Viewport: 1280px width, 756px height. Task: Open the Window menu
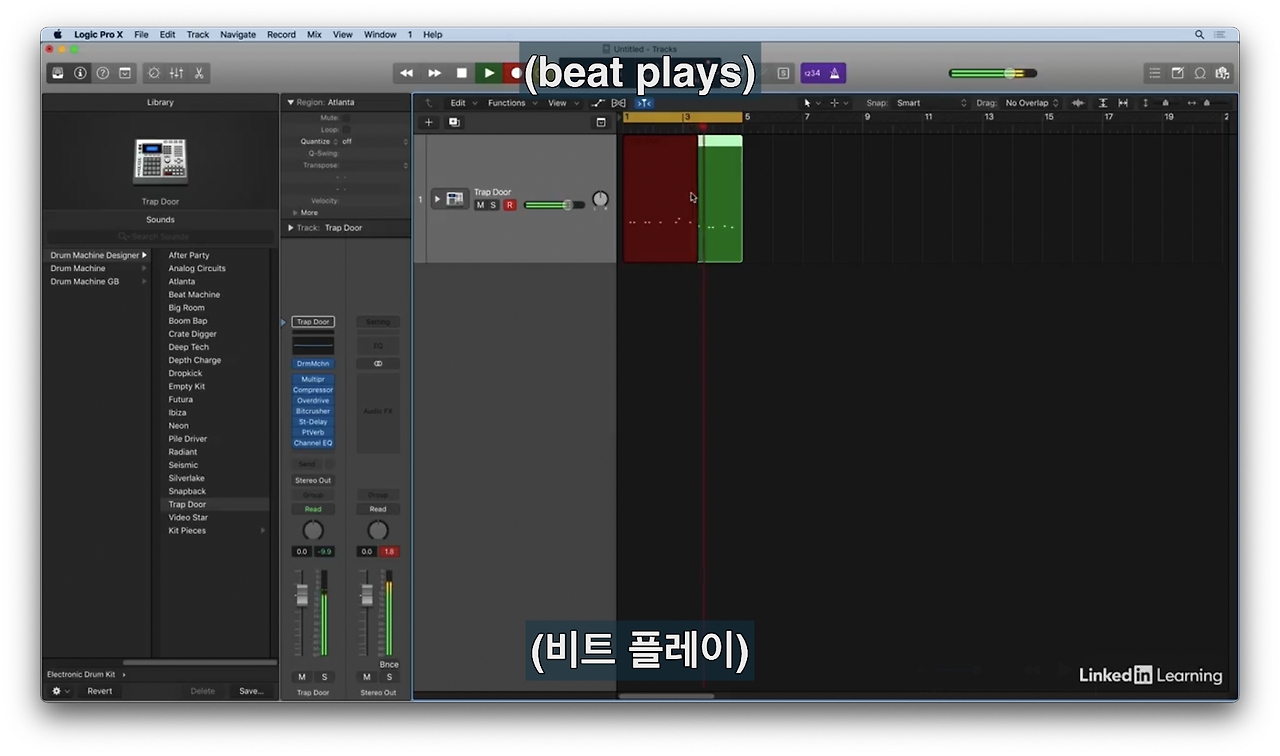click(380, 34)
